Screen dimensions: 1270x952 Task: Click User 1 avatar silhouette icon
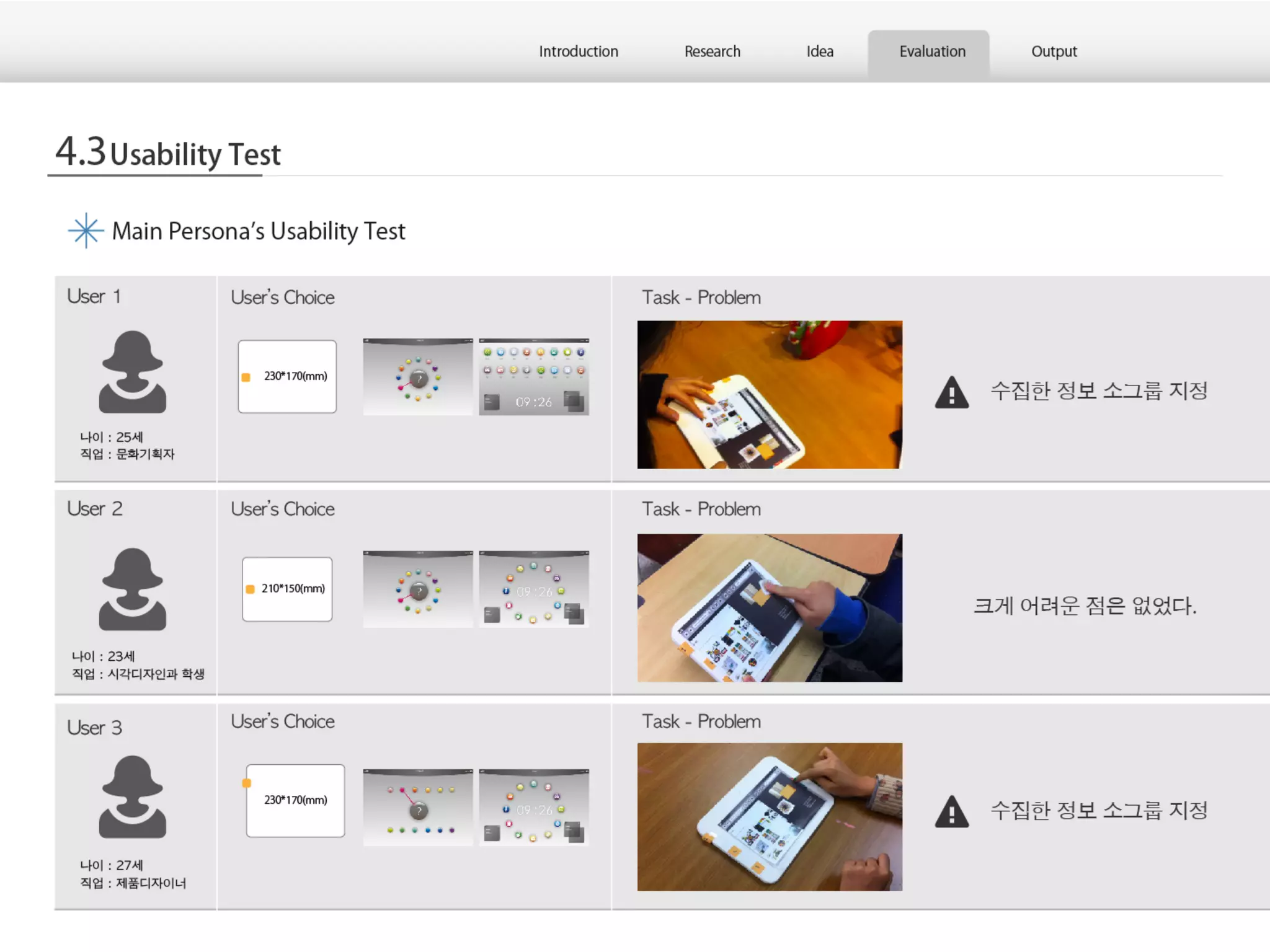[132, 372]
